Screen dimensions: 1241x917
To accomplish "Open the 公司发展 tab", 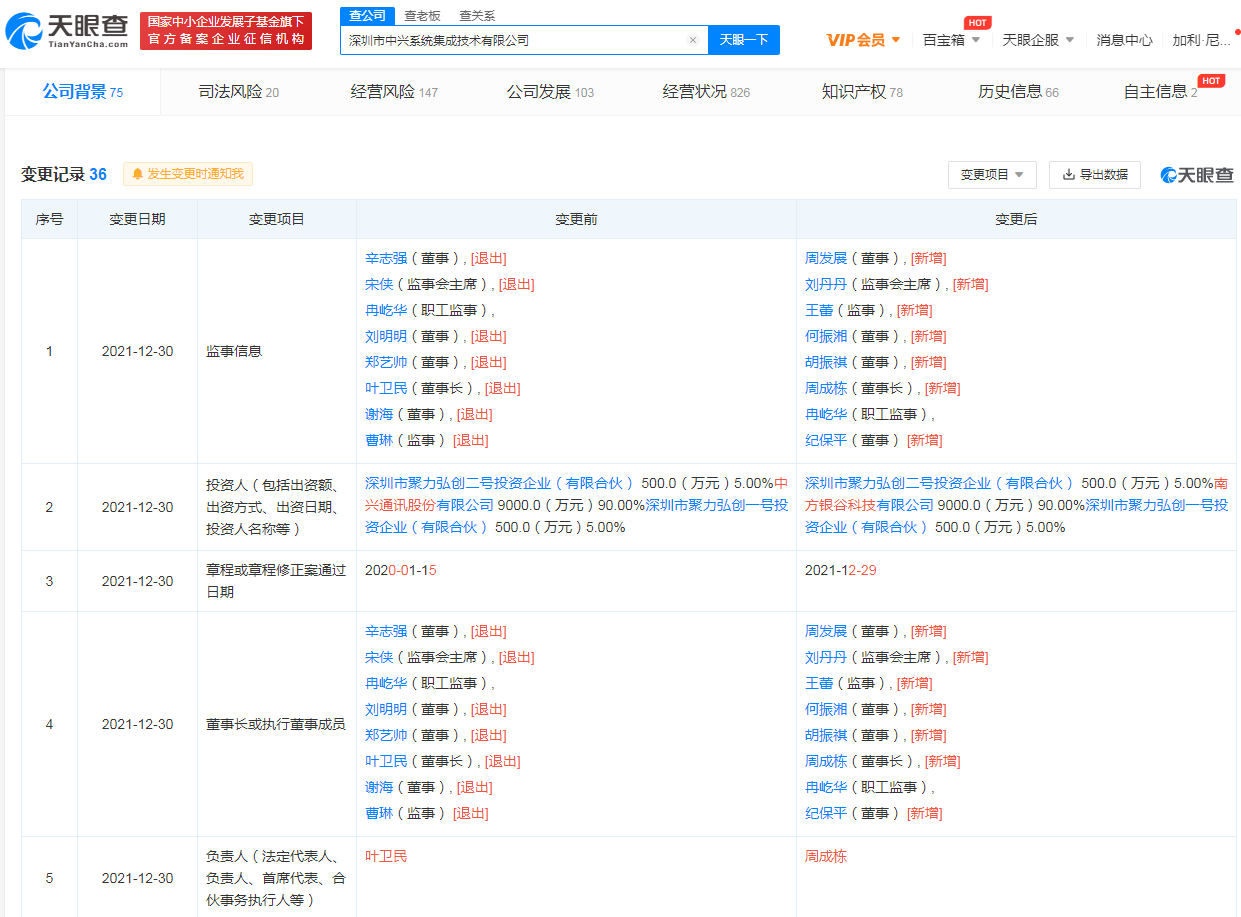I will click(x=550, y=92).
